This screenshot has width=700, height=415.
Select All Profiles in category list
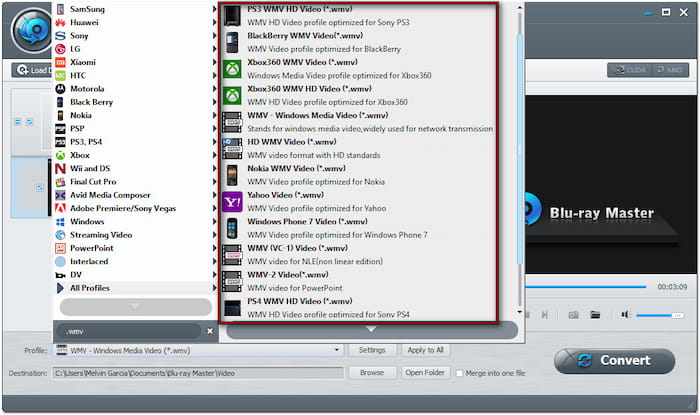(90, 288)
